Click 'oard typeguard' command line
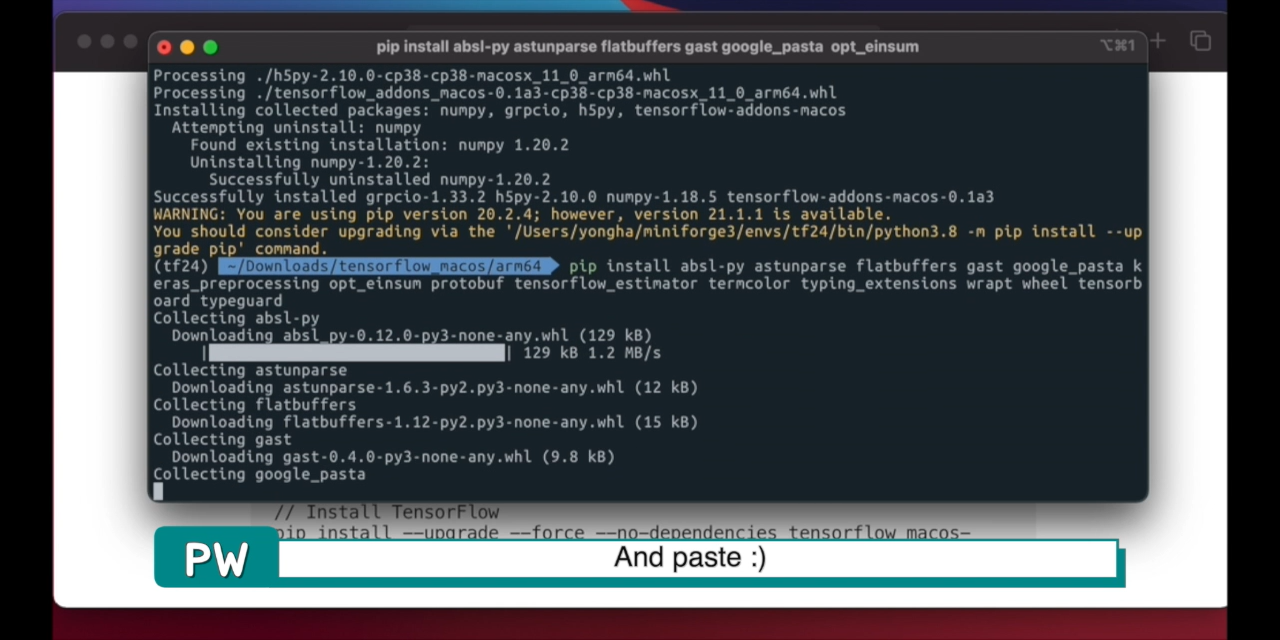This screenshot has height=640, width=1280. pyautogui.click(x=217, y=301)
